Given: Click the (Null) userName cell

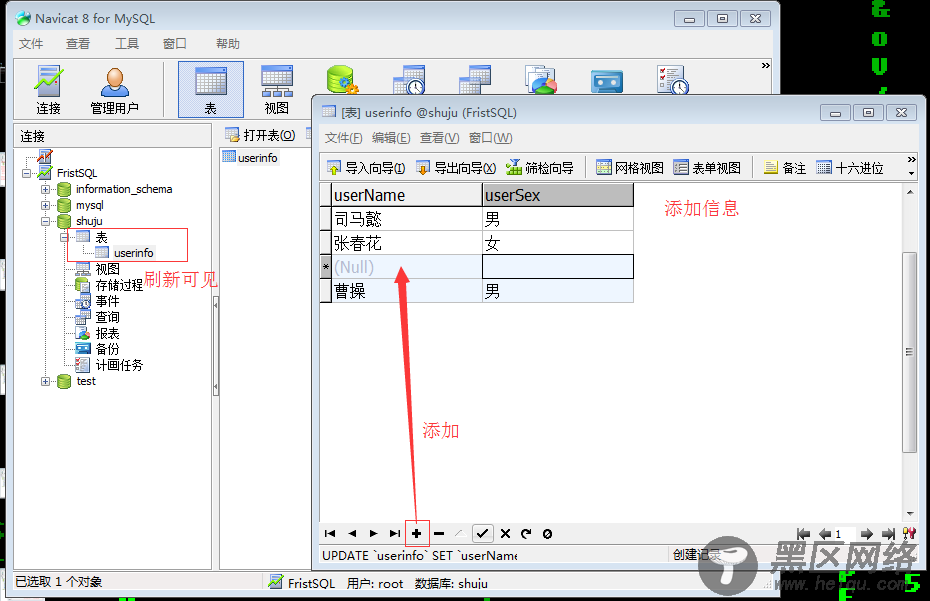Looking at the screenshot, I should (407, 267).
